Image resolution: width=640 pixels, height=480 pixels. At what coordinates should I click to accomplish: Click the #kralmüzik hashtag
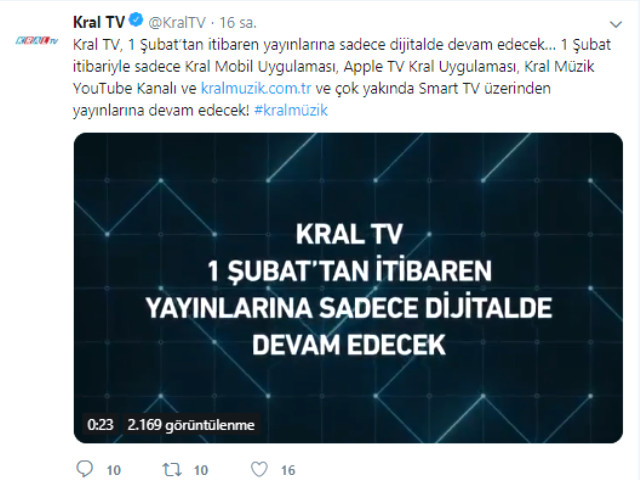point(291,110)
